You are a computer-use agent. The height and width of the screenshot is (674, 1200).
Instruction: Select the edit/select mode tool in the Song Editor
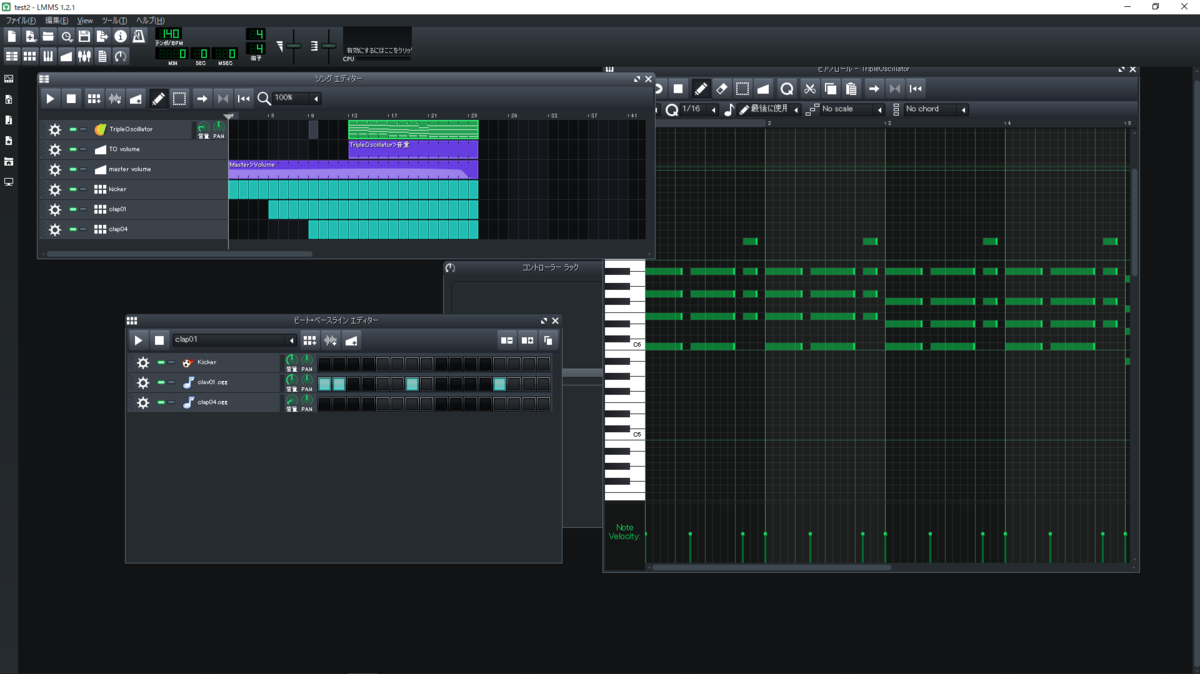(181, 98)
